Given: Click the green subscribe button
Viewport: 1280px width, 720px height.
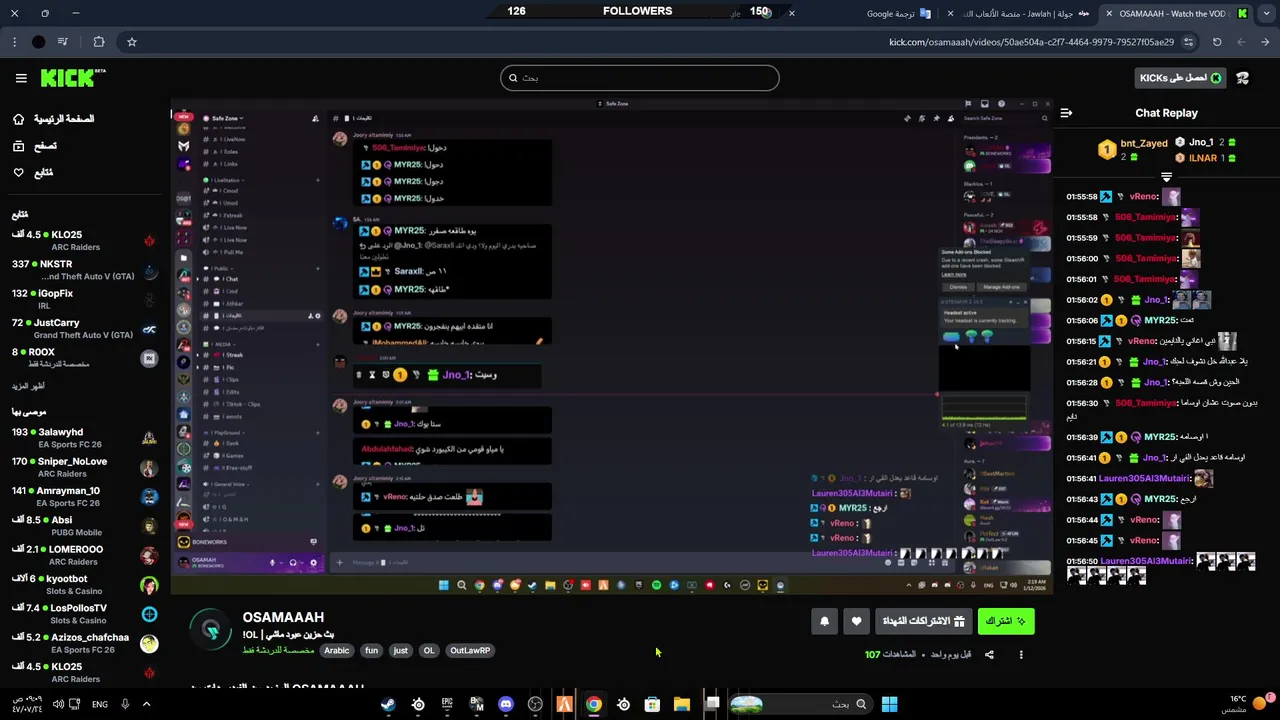Looking at the screenshot, I should tap(1006, 621).
